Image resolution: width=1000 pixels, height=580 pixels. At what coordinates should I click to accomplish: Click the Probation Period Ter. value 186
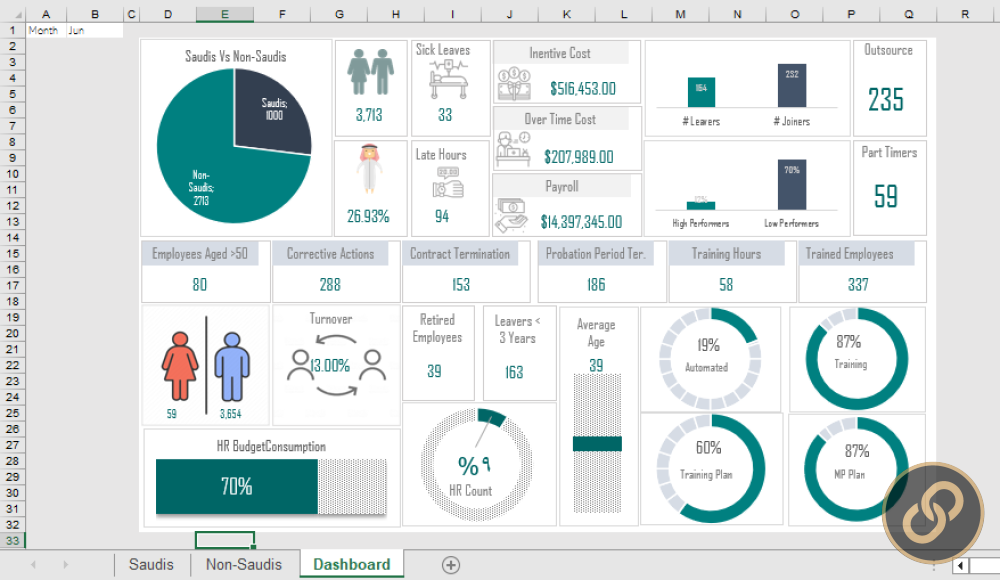pos(596,285)
